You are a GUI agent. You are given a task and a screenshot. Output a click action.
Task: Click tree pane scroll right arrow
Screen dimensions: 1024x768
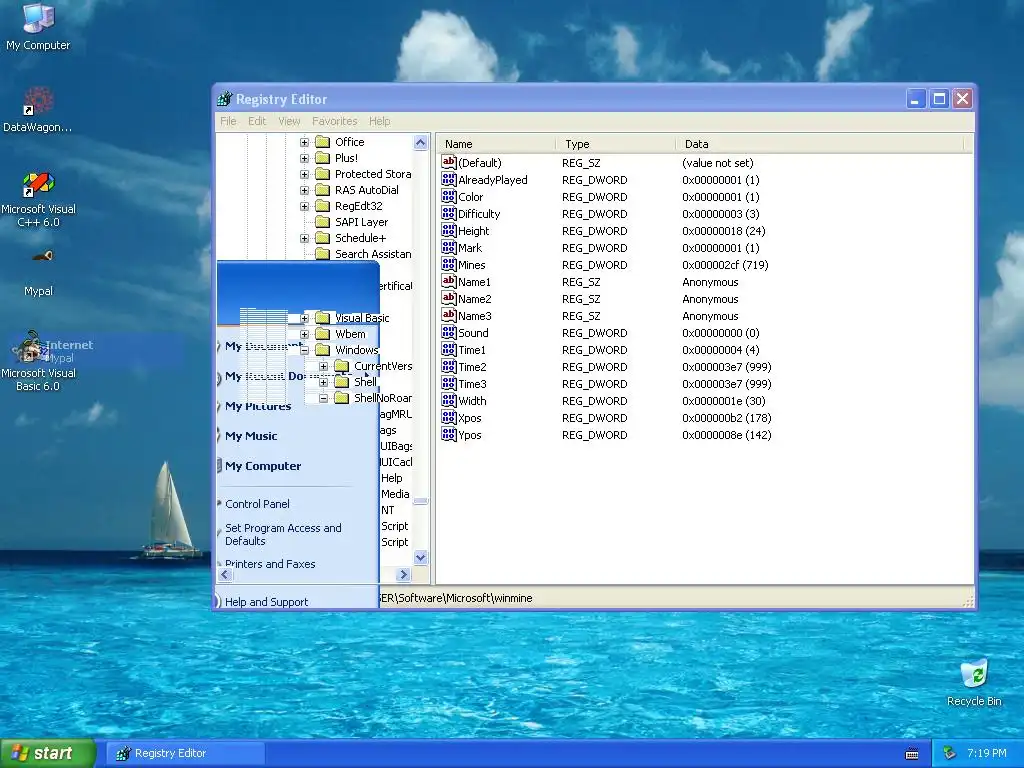coord(404,575)
